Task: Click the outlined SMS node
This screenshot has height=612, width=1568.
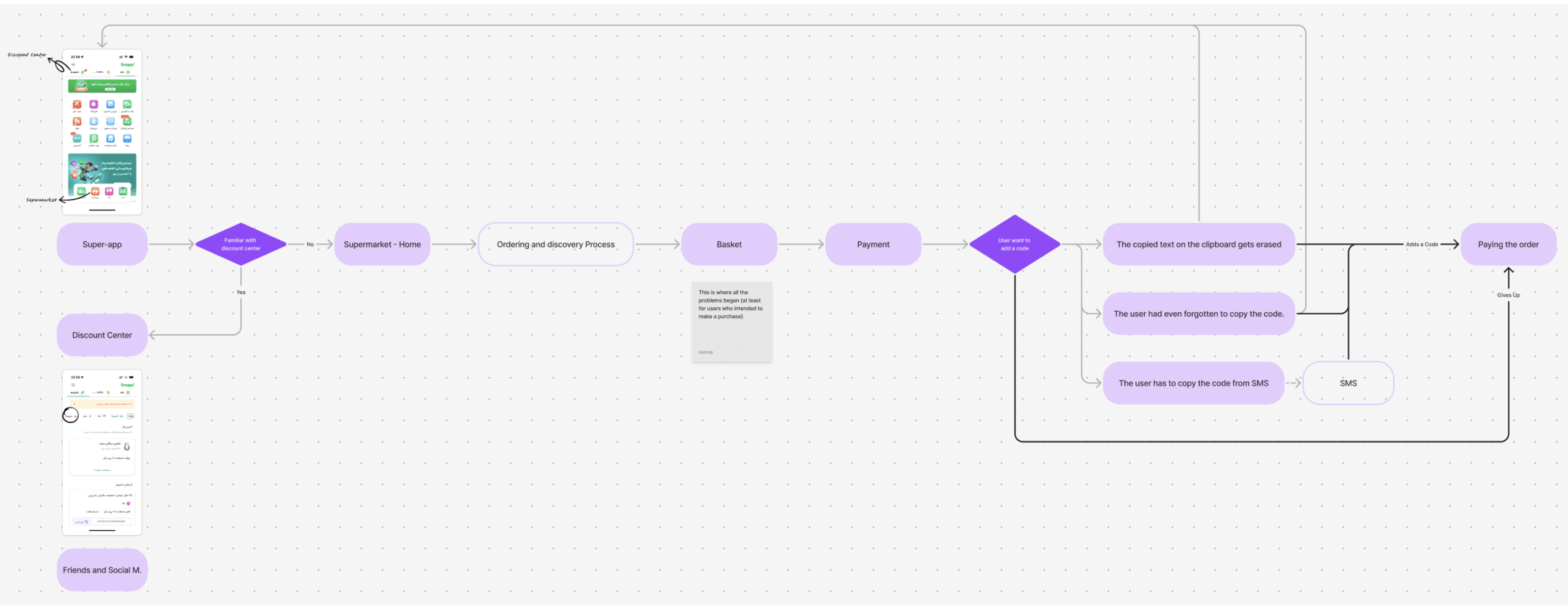Action: click(x=1348, y=383)
